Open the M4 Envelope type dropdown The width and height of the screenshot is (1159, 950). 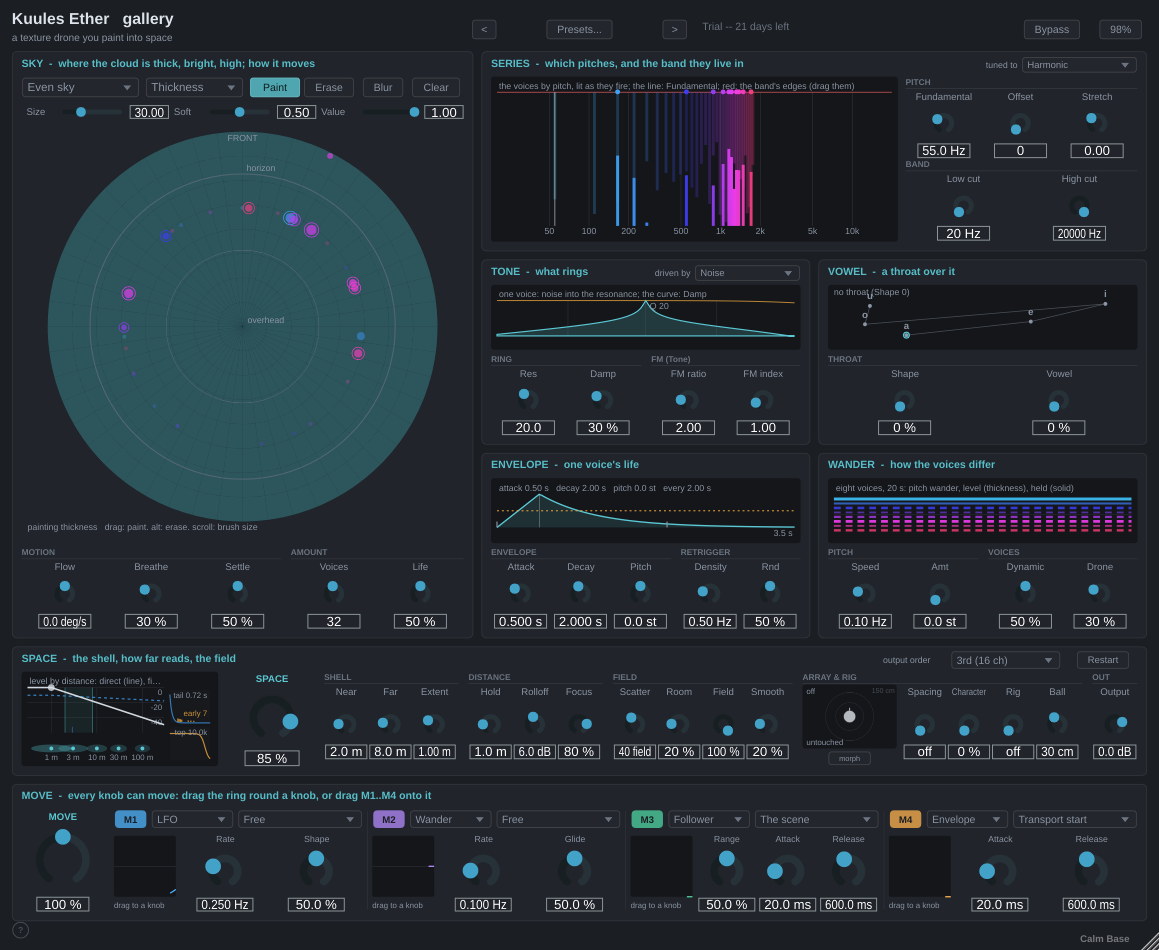tap(968, 819)
